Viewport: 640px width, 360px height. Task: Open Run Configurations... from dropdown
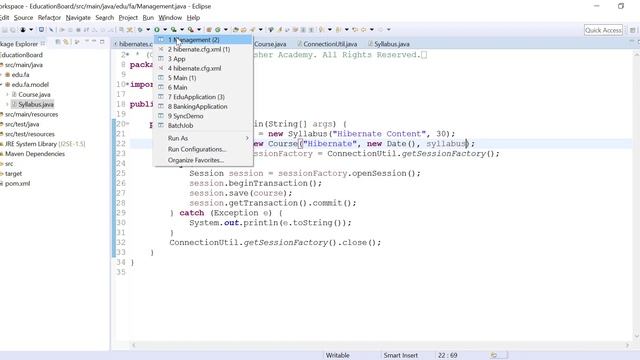tap(203, 149)
